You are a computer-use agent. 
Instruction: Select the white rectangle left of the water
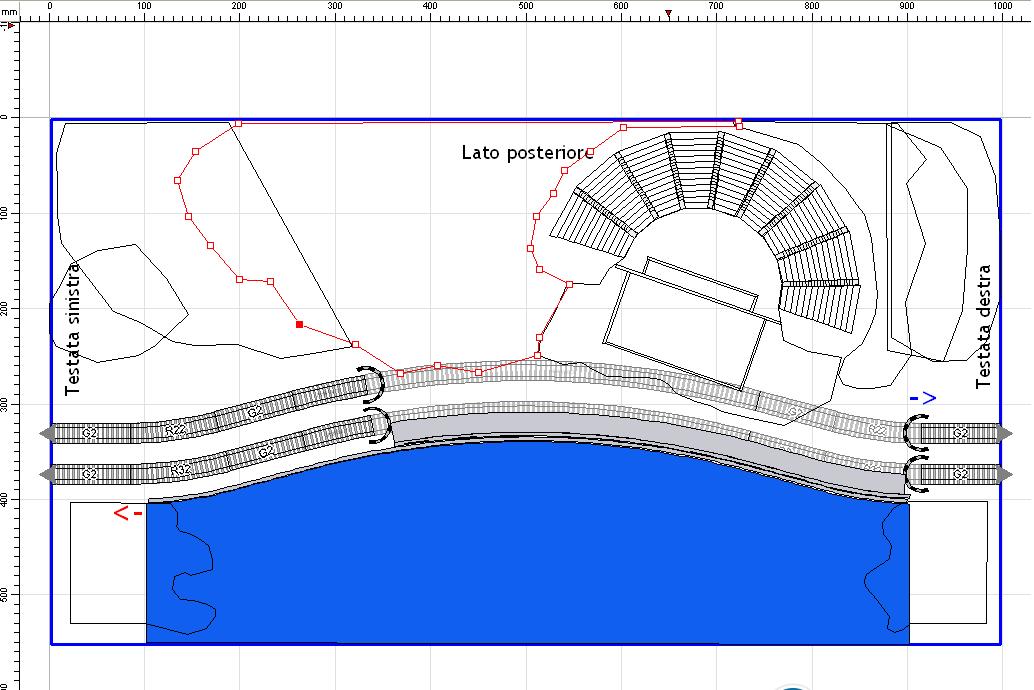(108, 563)
